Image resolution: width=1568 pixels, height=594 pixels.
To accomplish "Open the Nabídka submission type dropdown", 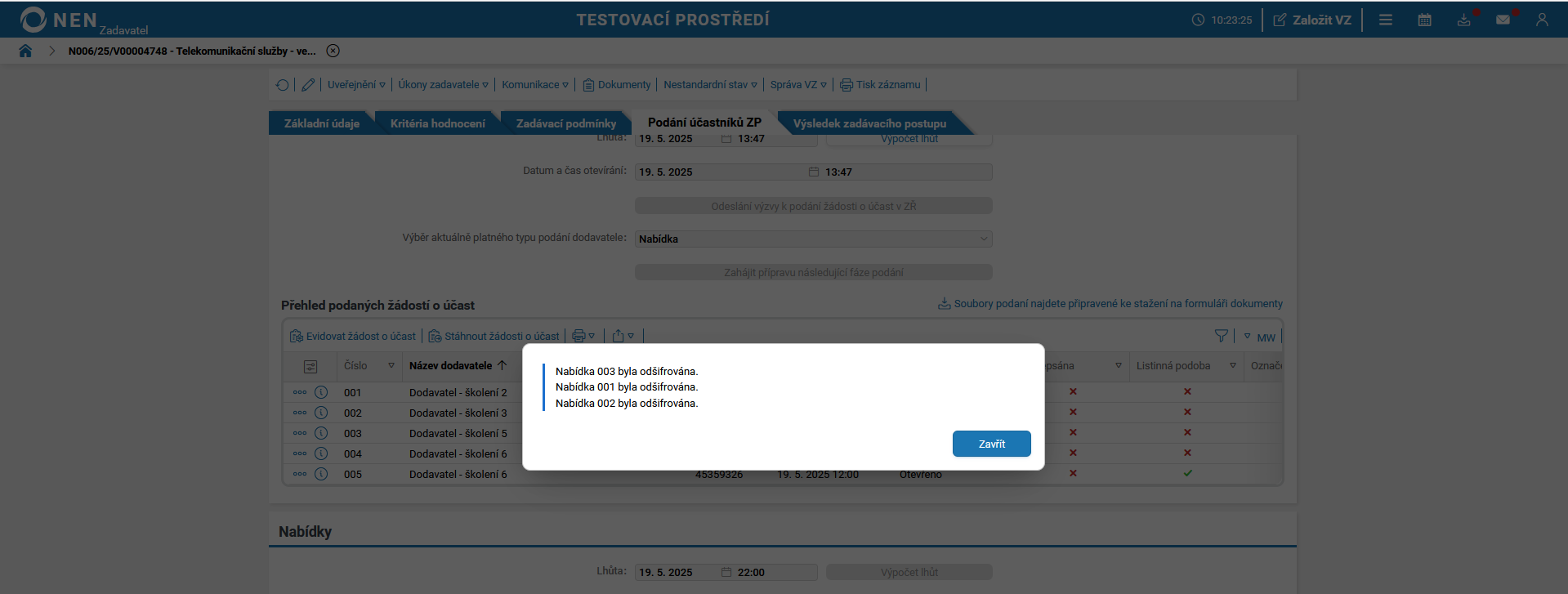I will (813, 239).
